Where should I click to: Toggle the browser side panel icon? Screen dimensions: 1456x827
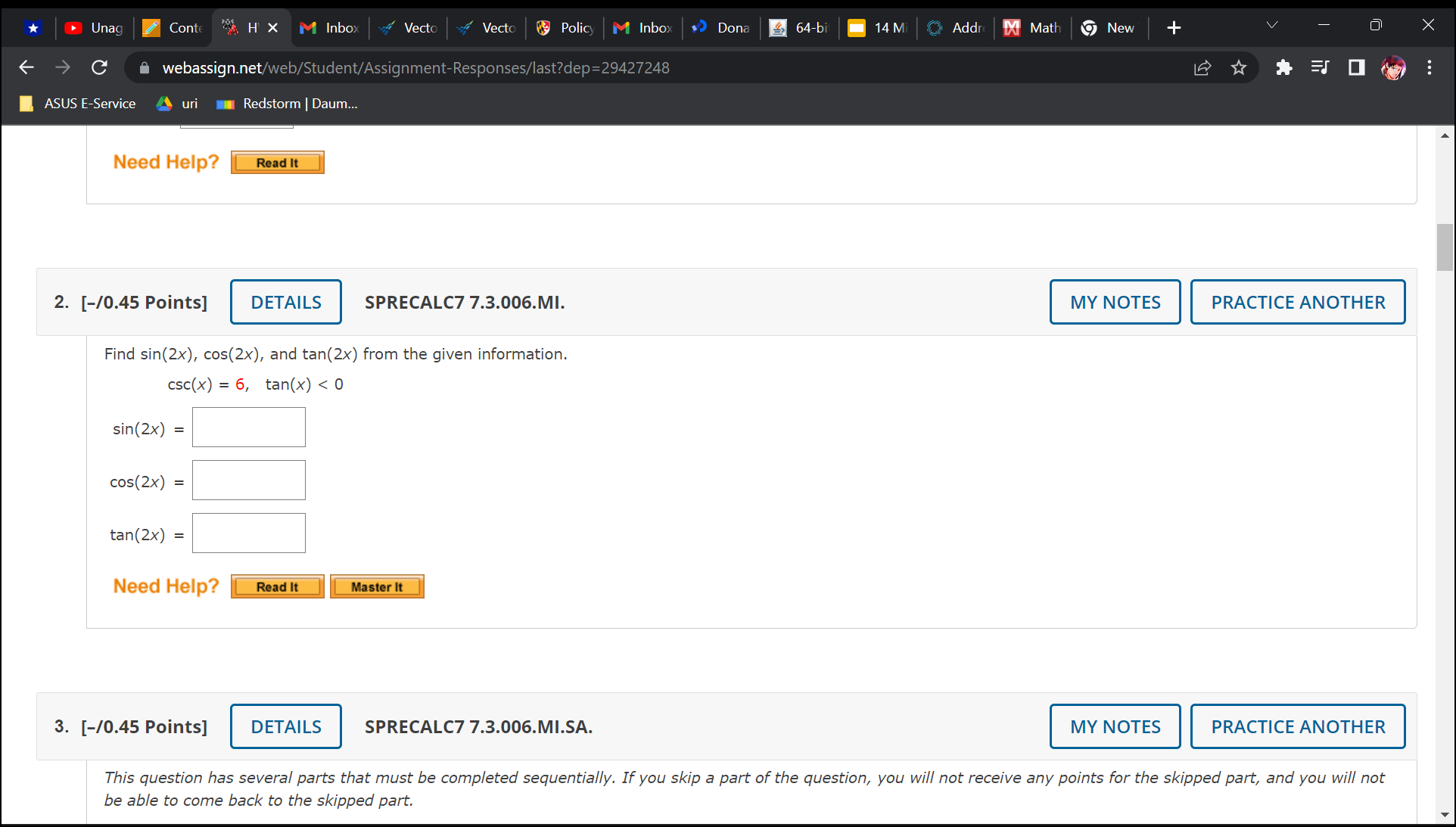1356,68
